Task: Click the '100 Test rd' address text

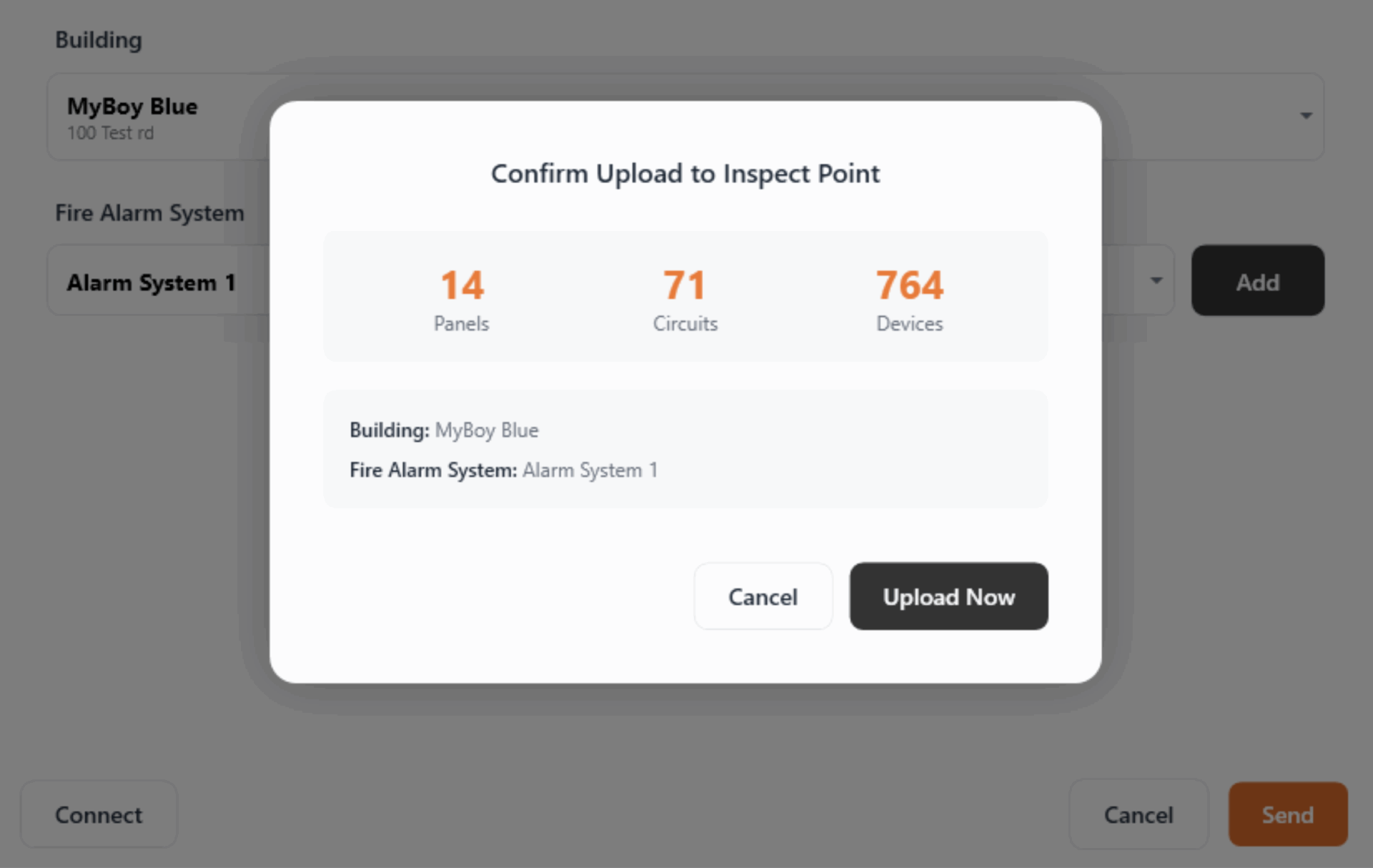Action: click(110, 134)
